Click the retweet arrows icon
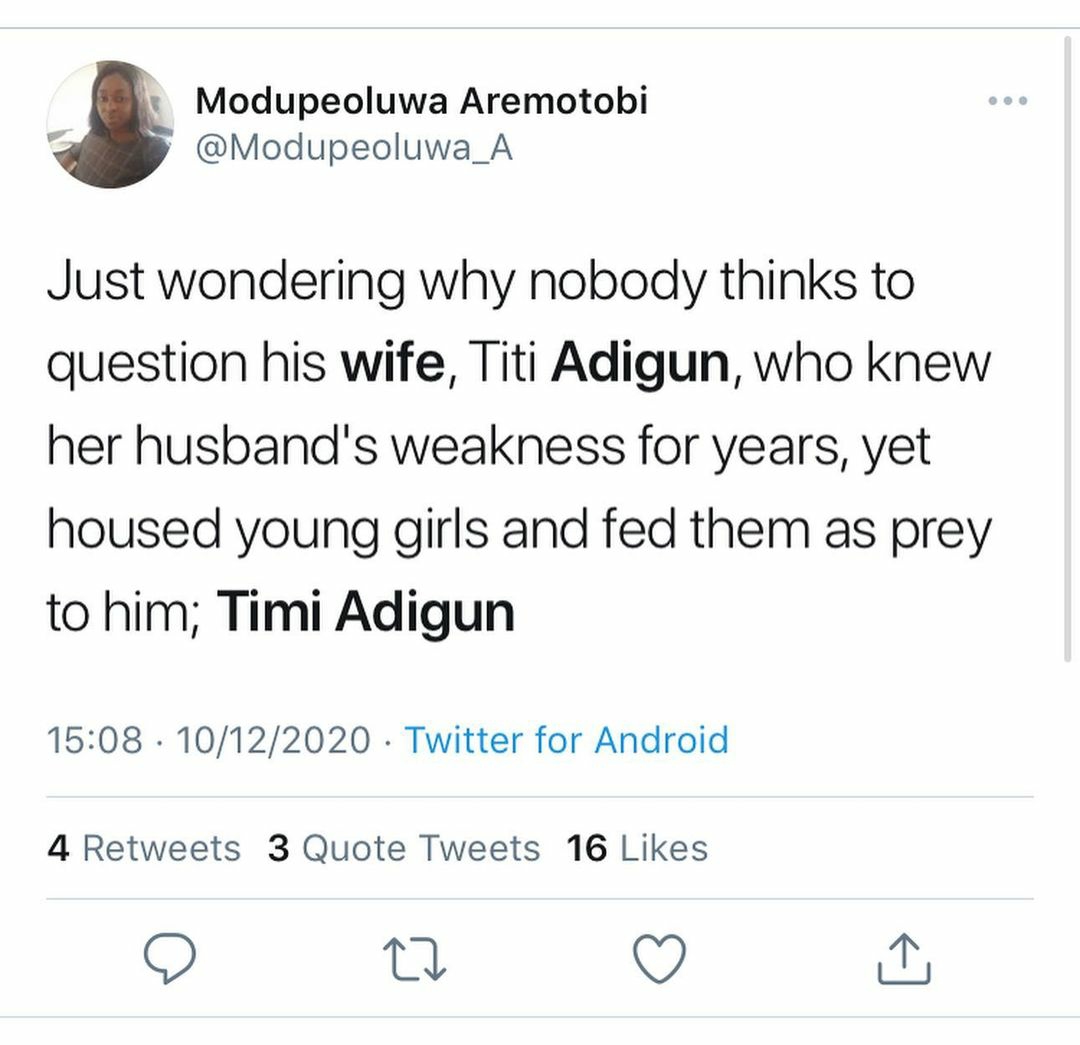The height and width of the screenshot is (1045, 1080). 416,958
